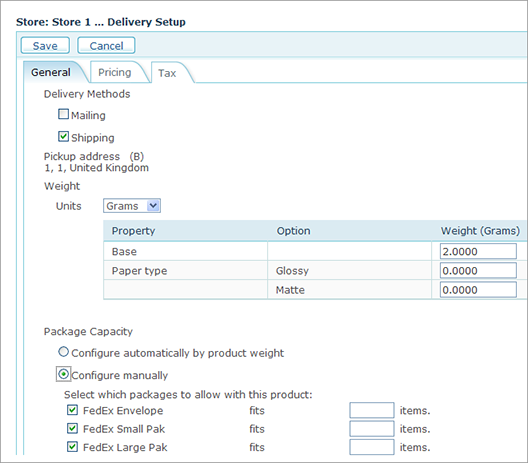The image size is (528, 463).
Task: Expand the weight Units dropdown
Action: [x=132, y=206]
